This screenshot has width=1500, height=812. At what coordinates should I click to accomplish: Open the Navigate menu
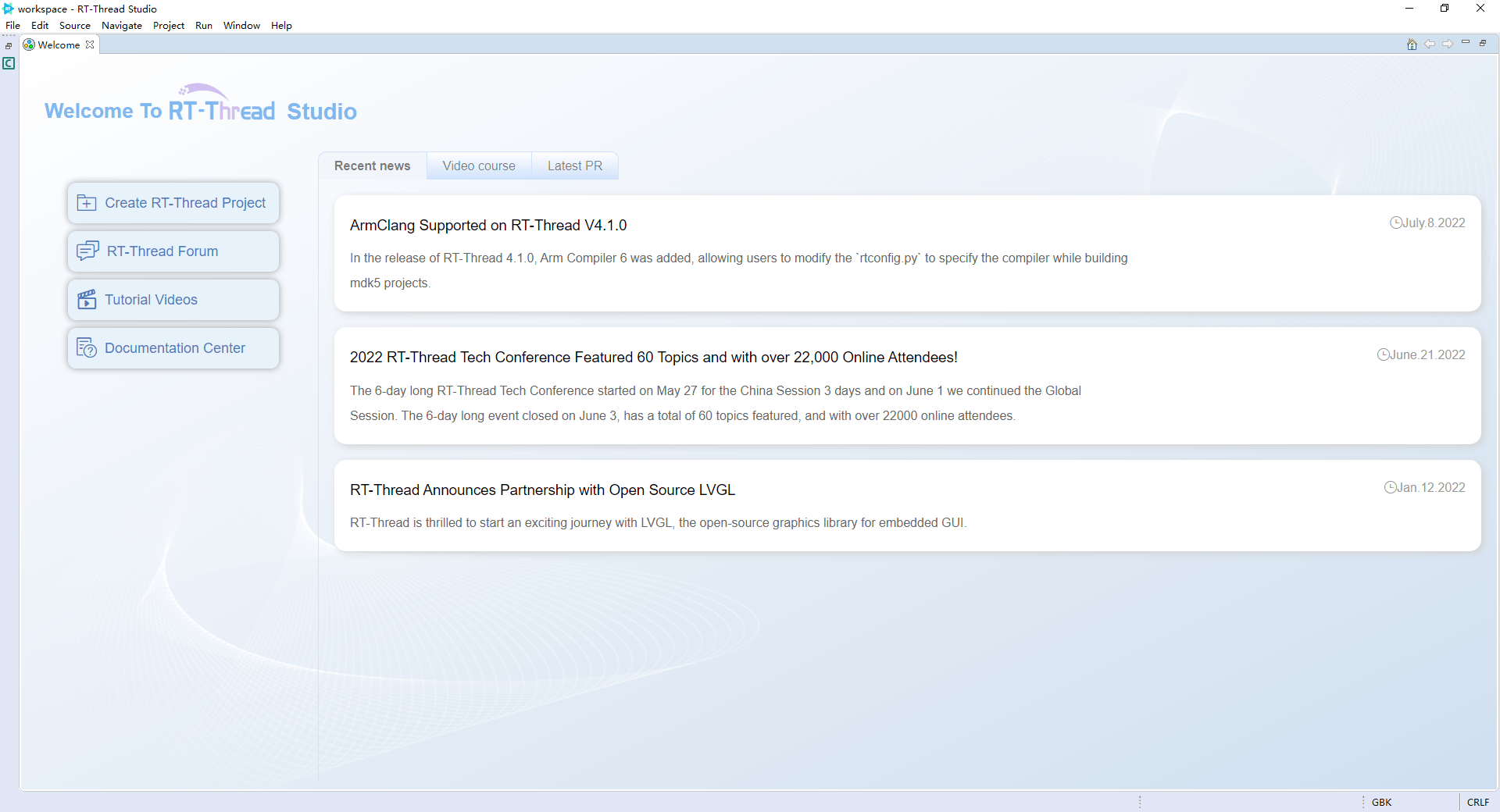(122, 26)
